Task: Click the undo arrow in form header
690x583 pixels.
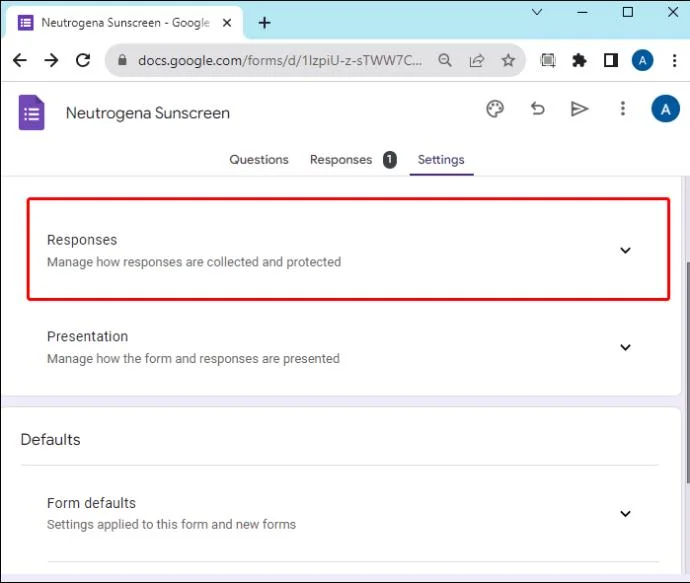Action: coord(537,109)
